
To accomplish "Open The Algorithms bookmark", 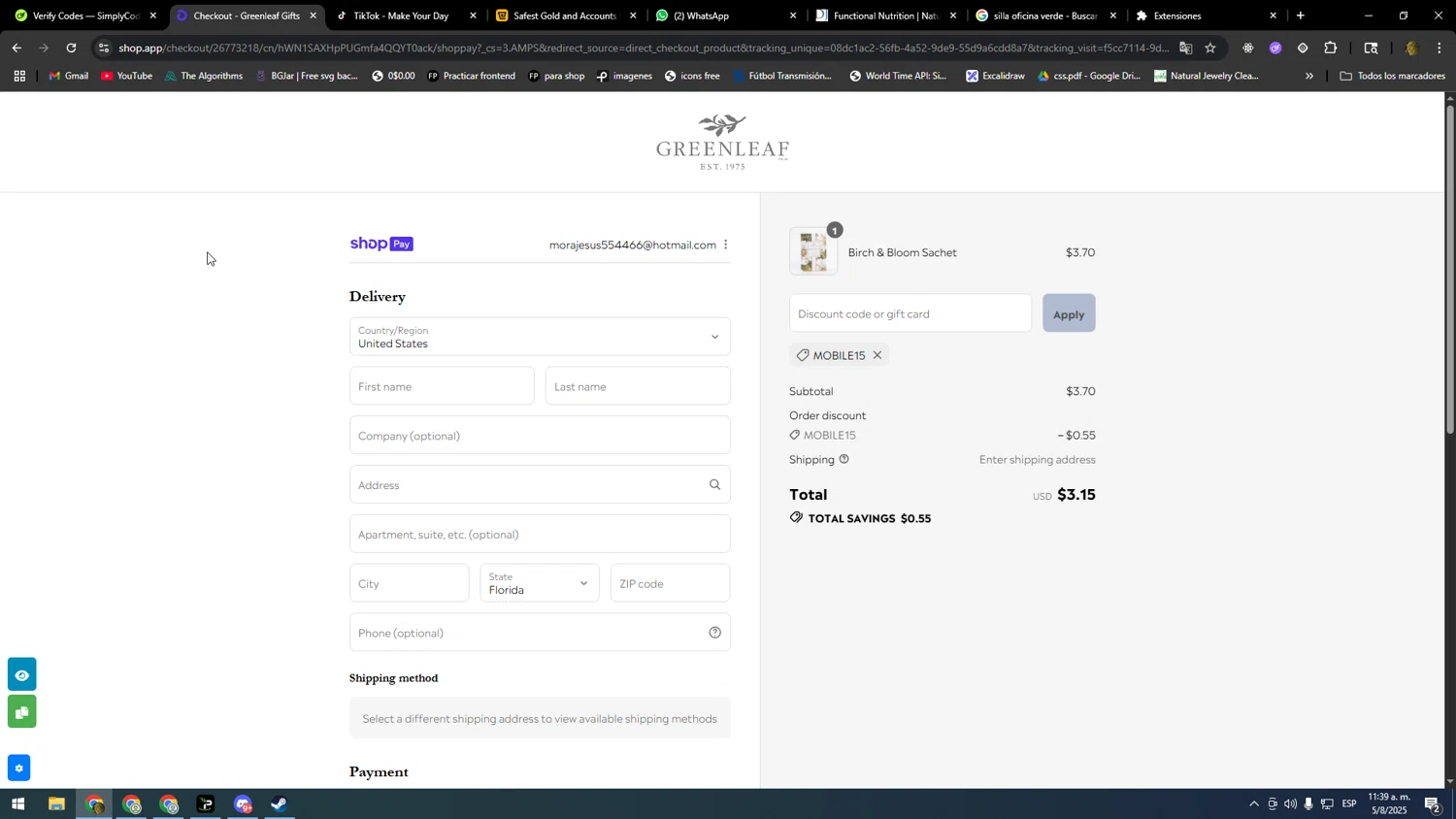I will pyautogui.click(x=203, y=76).
